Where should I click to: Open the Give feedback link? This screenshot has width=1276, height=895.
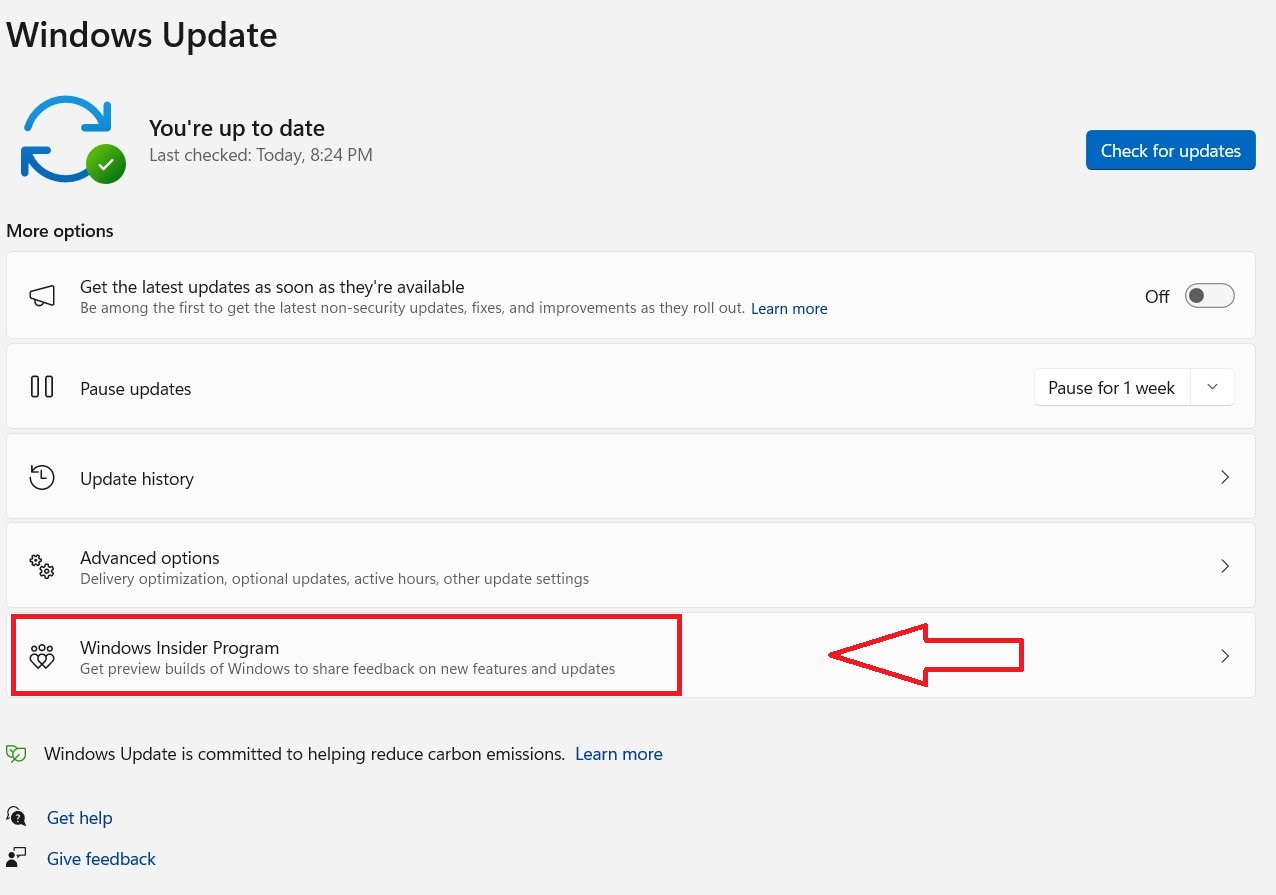tap(101, 859)
